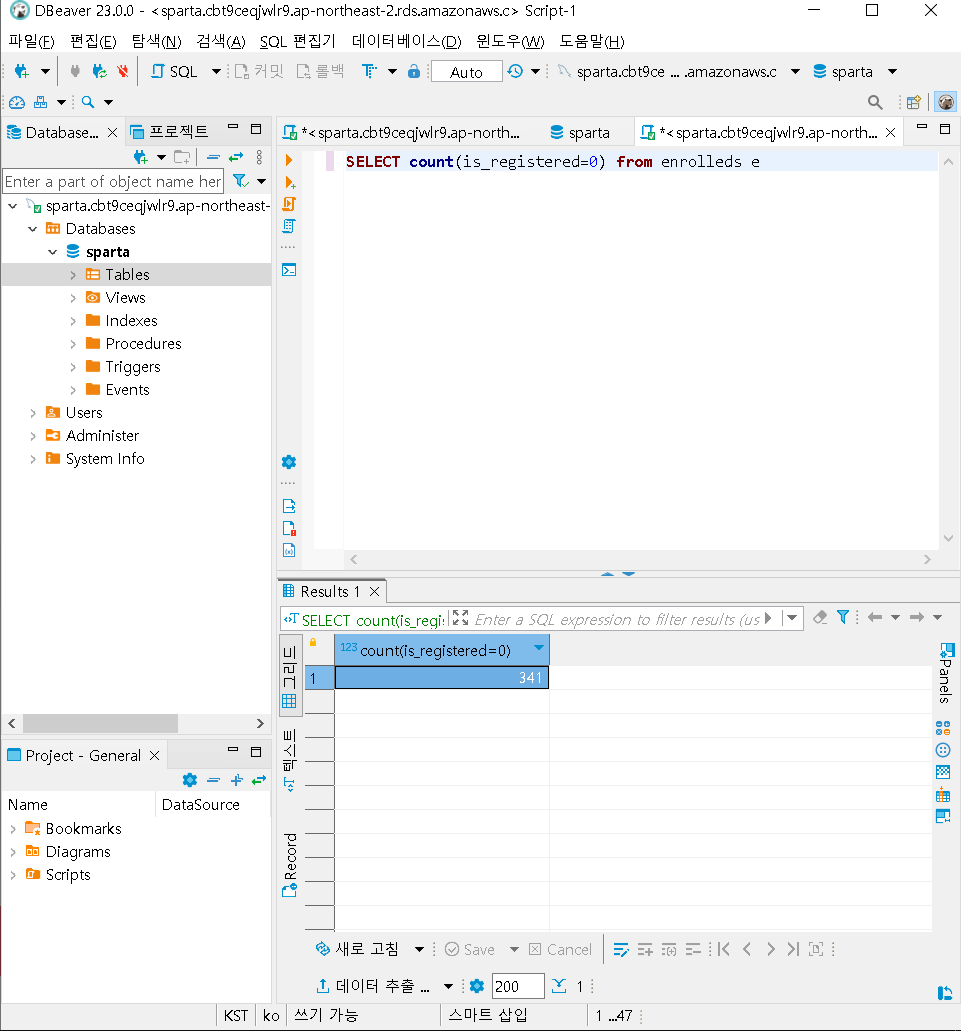Go to last row in results
The height and width of the screenshot is (1031, 961).
[793, 949]
